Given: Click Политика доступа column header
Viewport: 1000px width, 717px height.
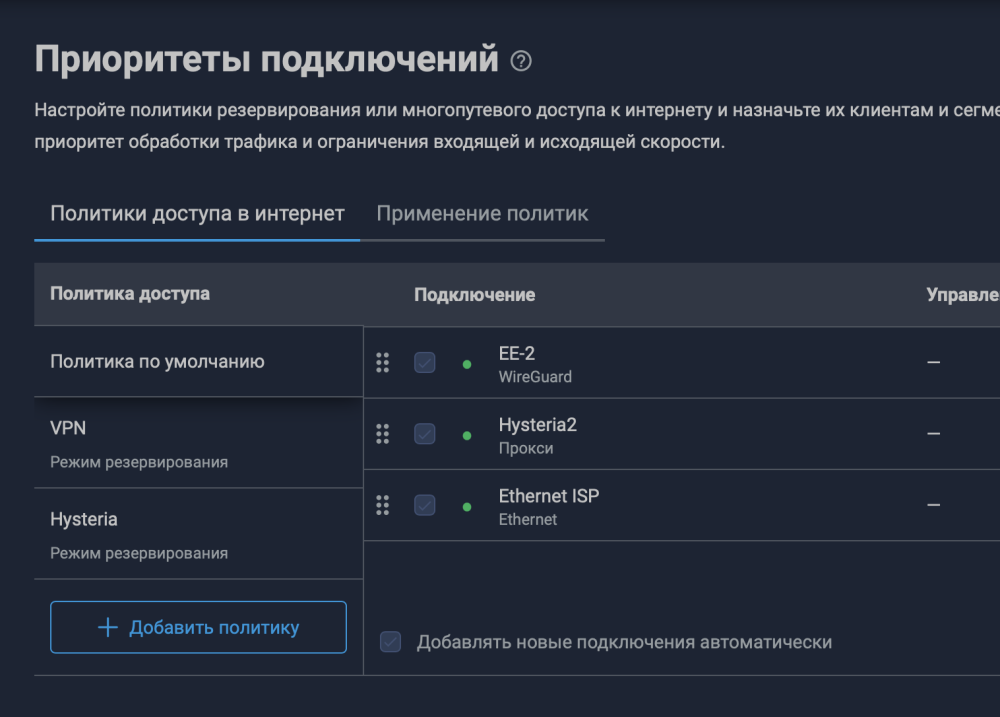Looking at the screenshot, I should [x=130, y=293].
